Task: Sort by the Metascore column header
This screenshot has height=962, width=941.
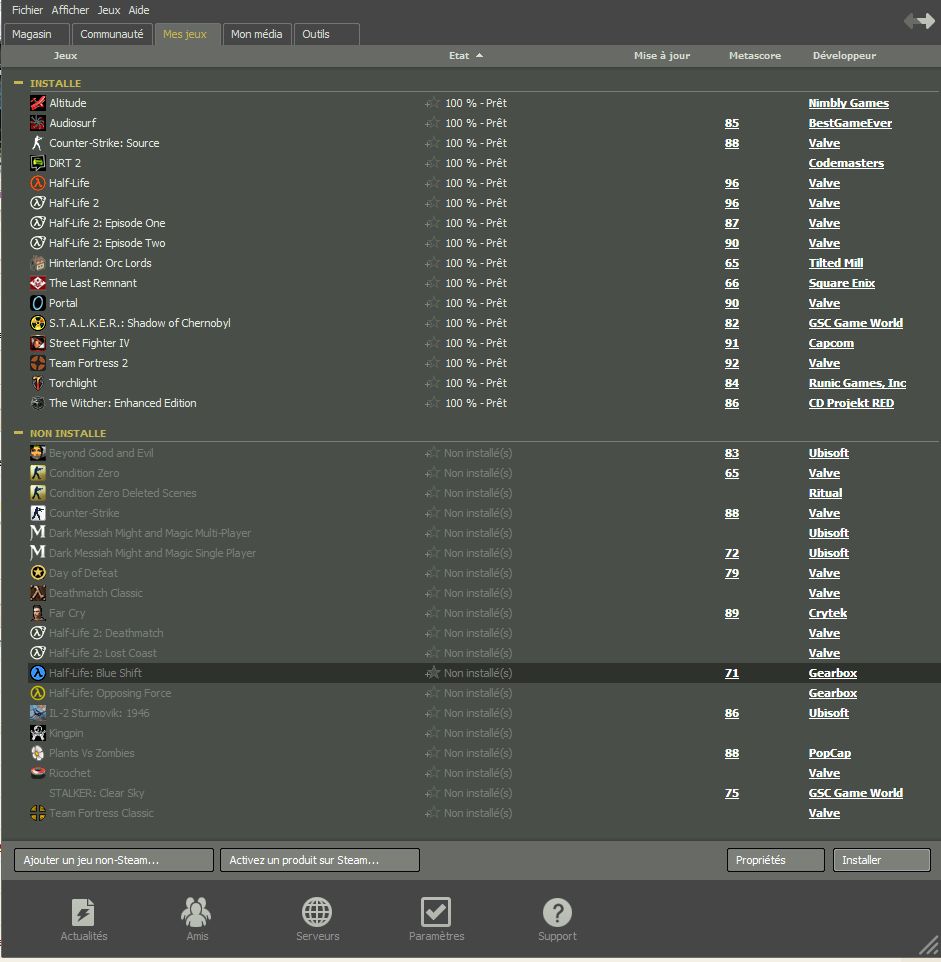Action: pos(755,55)
